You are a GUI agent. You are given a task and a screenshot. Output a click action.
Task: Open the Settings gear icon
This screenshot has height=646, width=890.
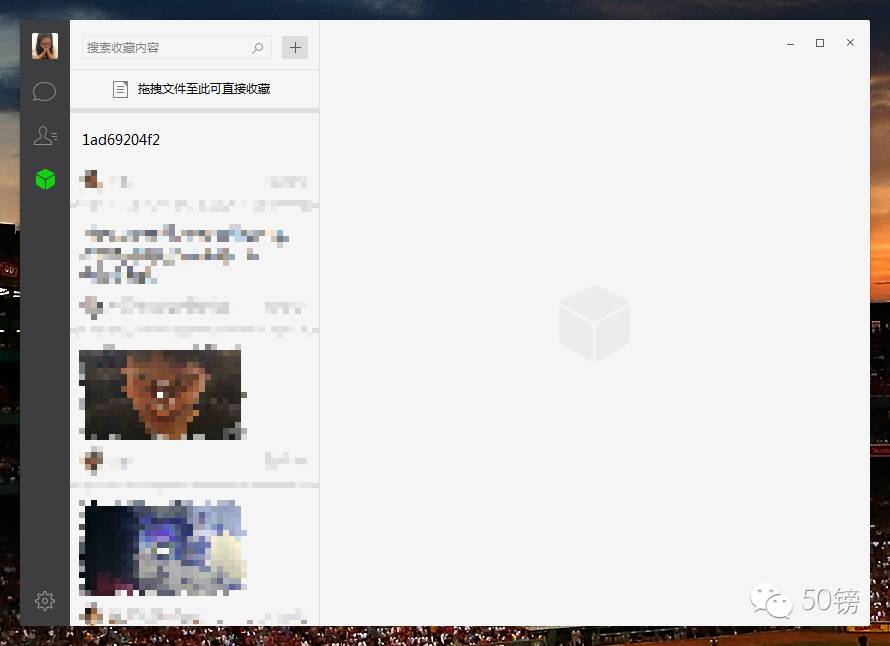[x=45, y=601]
